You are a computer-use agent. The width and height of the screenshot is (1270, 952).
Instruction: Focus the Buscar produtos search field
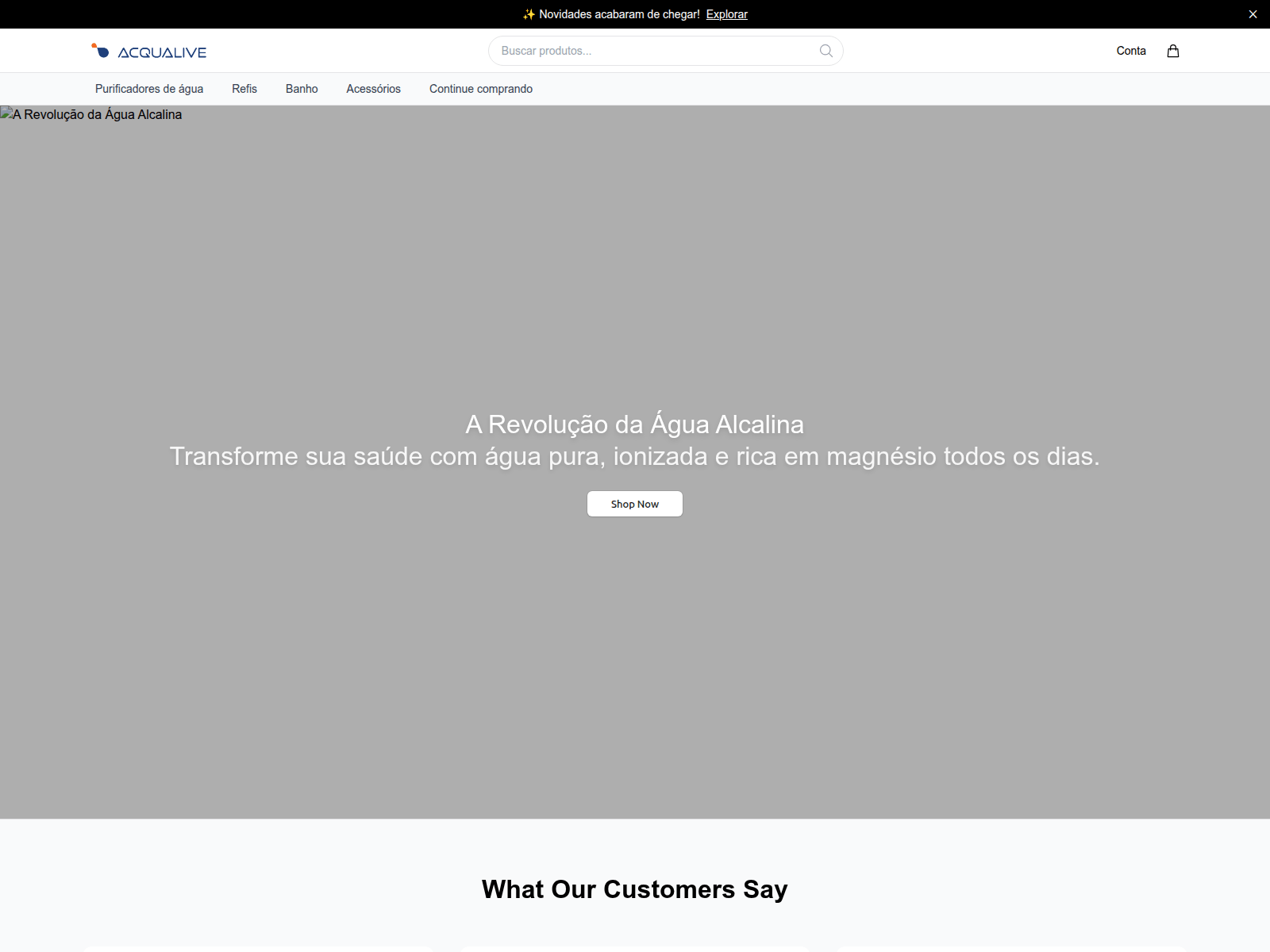[x=665, y=51]
